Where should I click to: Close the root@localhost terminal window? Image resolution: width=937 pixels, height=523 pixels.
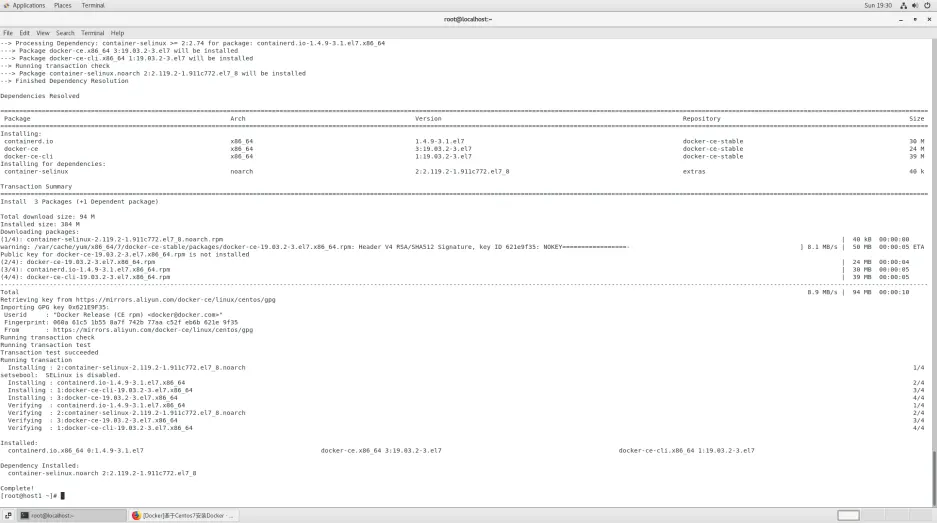coord(927,19)
